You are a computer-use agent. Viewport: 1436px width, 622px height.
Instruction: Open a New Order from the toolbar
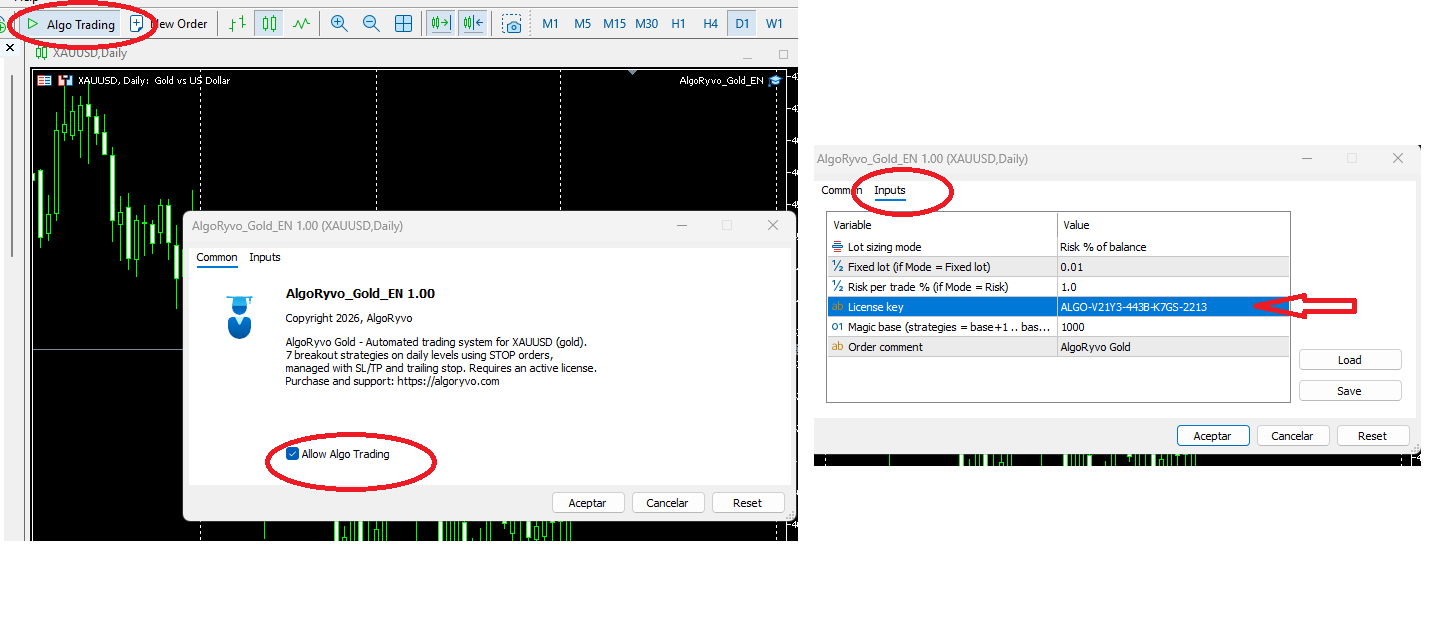(x=169, y=24)
